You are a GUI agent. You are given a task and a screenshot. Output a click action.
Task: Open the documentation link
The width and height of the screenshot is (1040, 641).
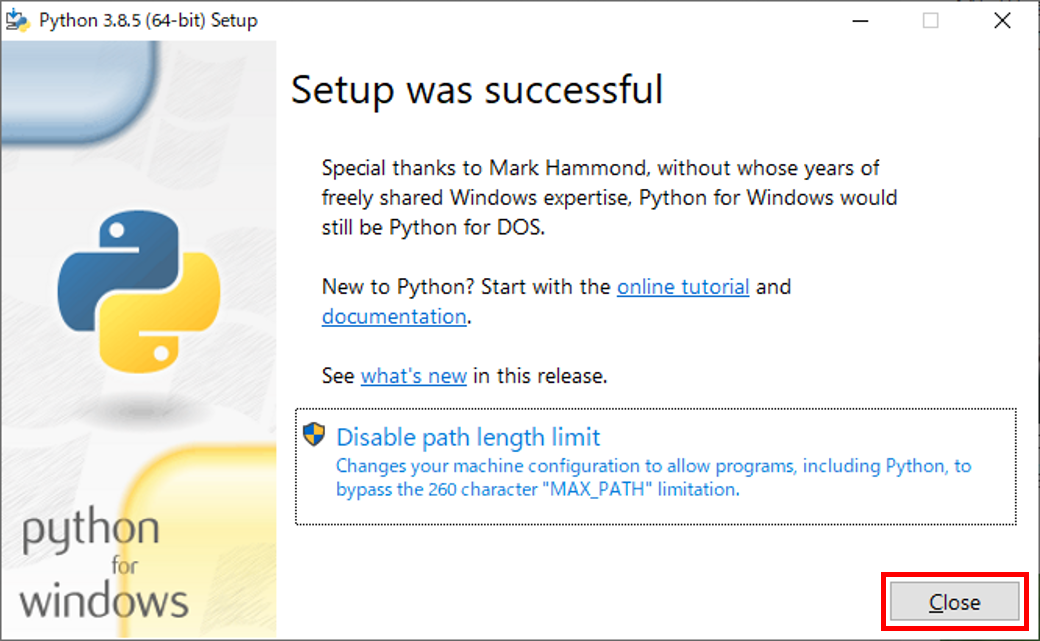click(x=392, y=316)
